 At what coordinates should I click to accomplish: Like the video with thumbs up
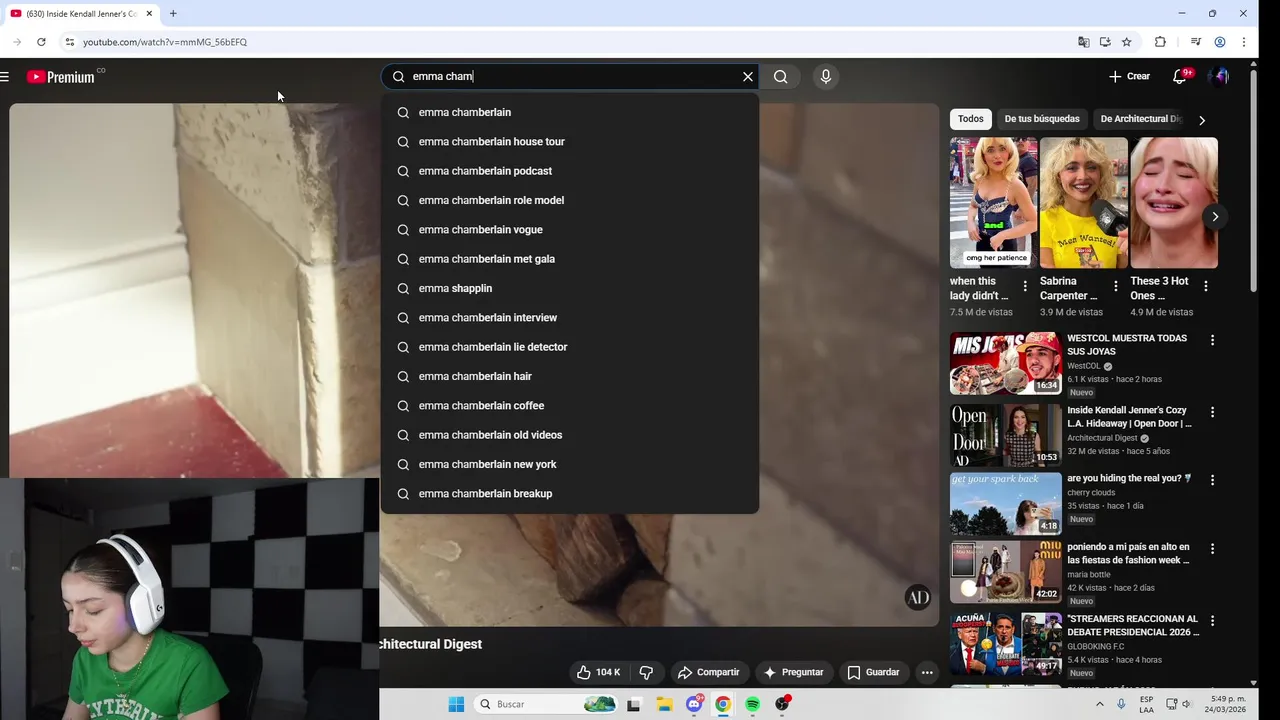(598, 672)
